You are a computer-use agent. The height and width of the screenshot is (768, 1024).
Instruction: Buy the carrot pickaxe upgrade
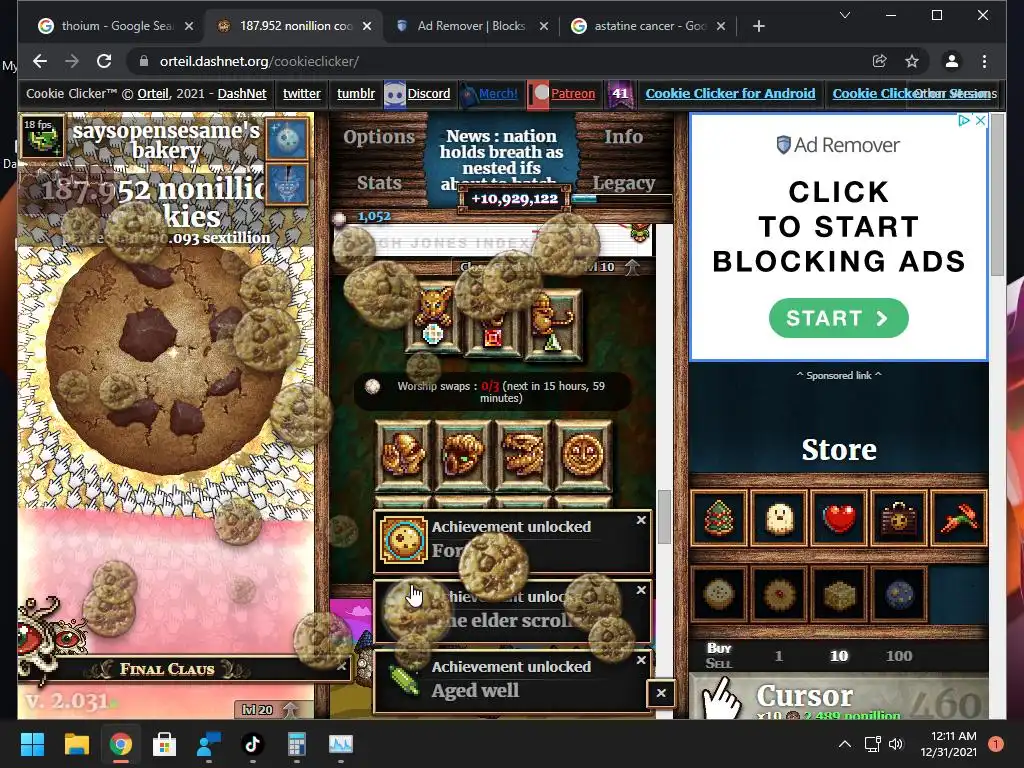pyautogui.click(x=958, y=519)
